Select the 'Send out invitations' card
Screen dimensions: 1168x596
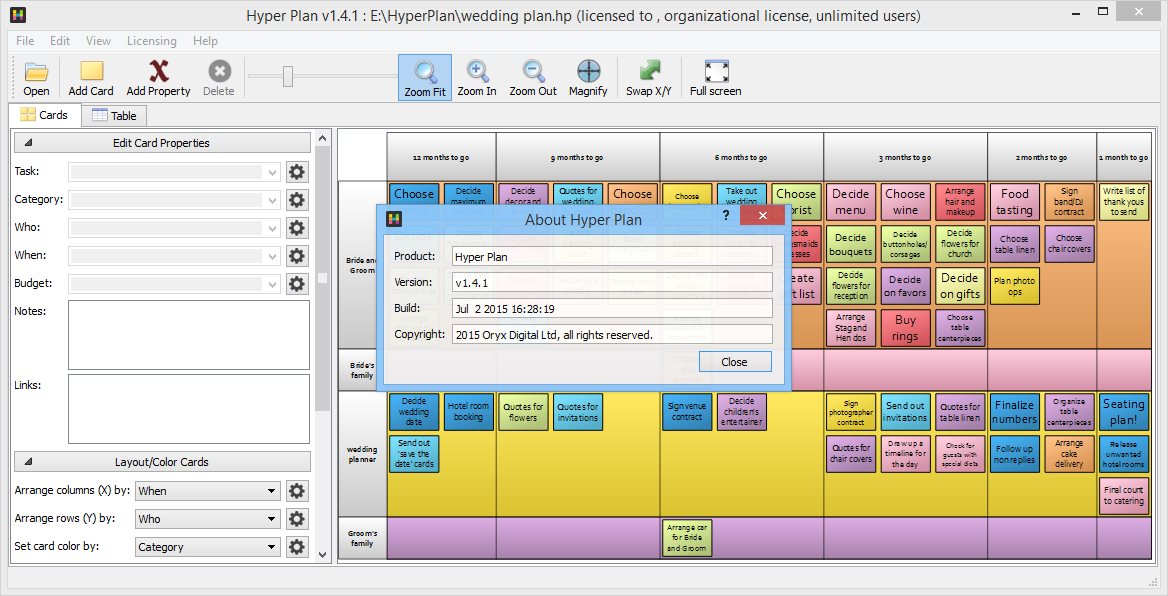coord(905,411)
